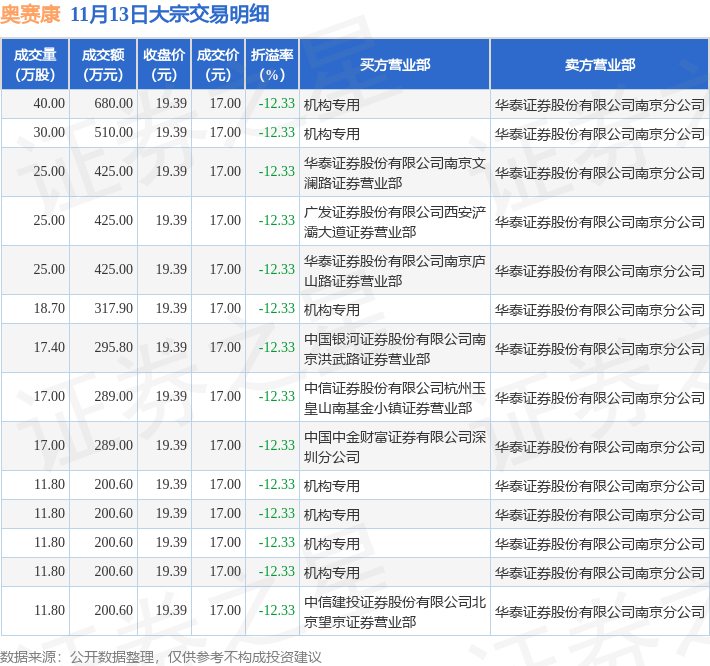The height and width of the screenshot is (666, 710).
Task: Click the 成交量(万股) column header
Action: (34, 65)
